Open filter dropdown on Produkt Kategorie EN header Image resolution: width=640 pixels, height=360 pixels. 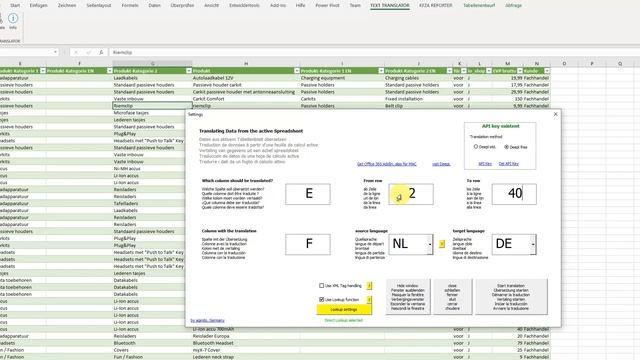tap(109, 71)
